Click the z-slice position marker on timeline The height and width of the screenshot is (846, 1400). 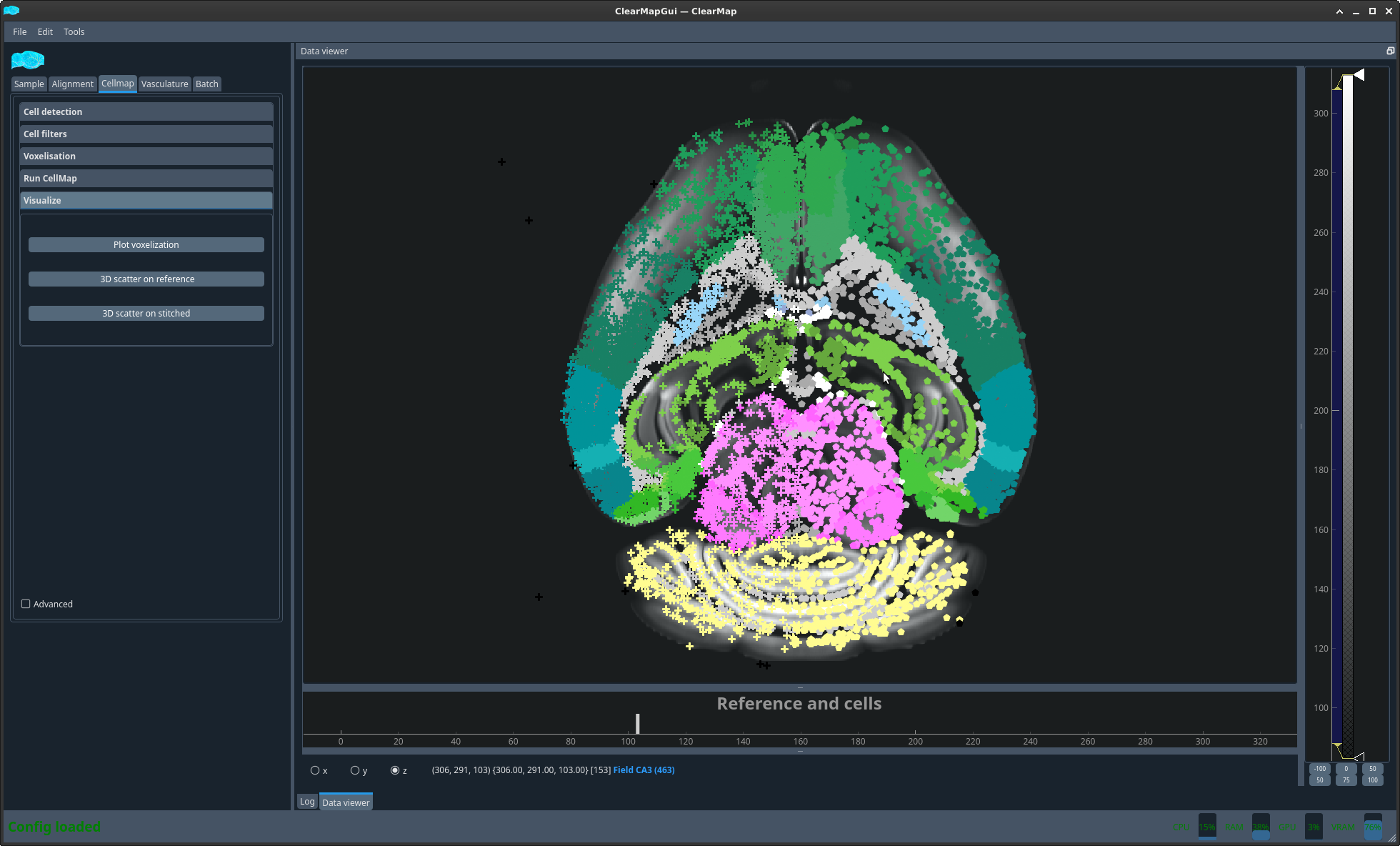point(638,723)
